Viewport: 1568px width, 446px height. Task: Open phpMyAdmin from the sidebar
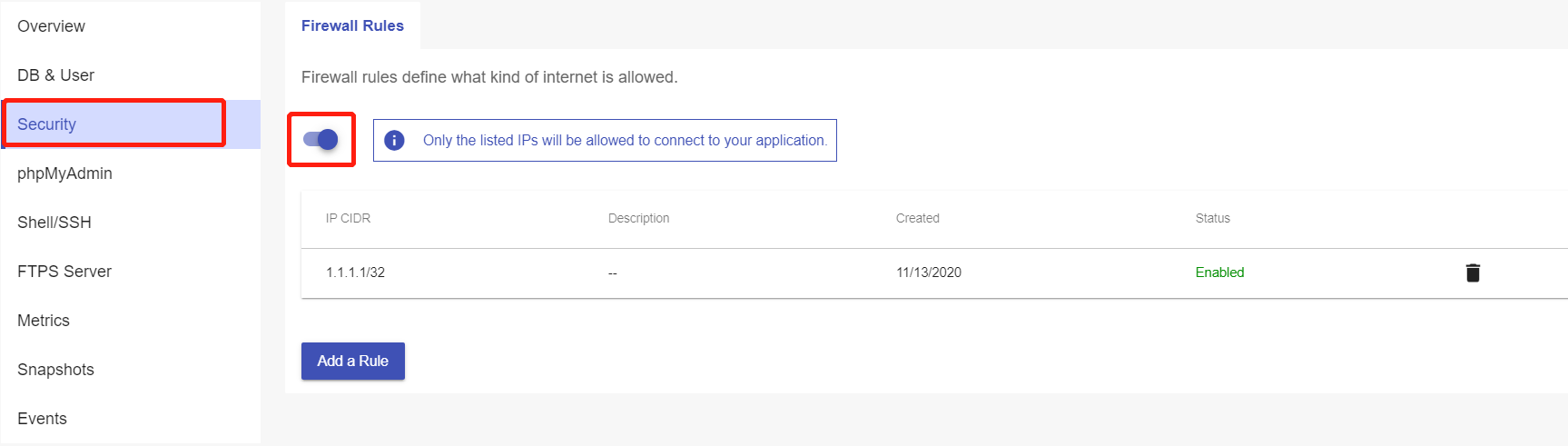pos(64,173)
